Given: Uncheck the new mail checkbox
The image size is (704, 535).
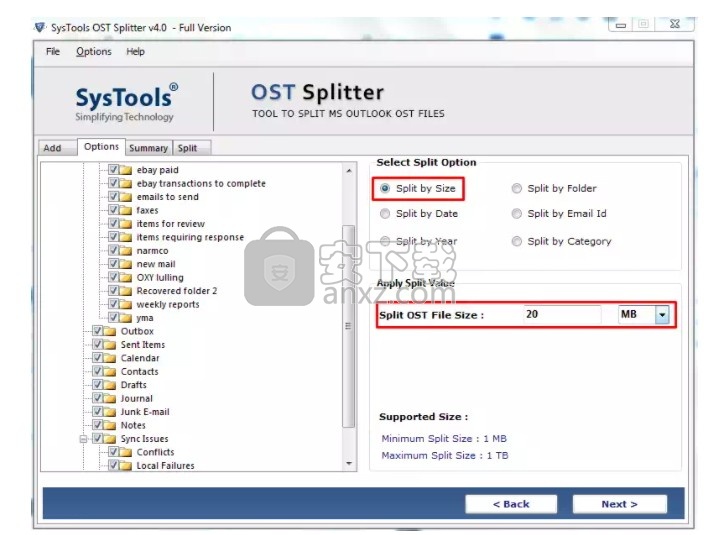Looking at the screenshot, I should pyautogui.click(x=113, y=263).
